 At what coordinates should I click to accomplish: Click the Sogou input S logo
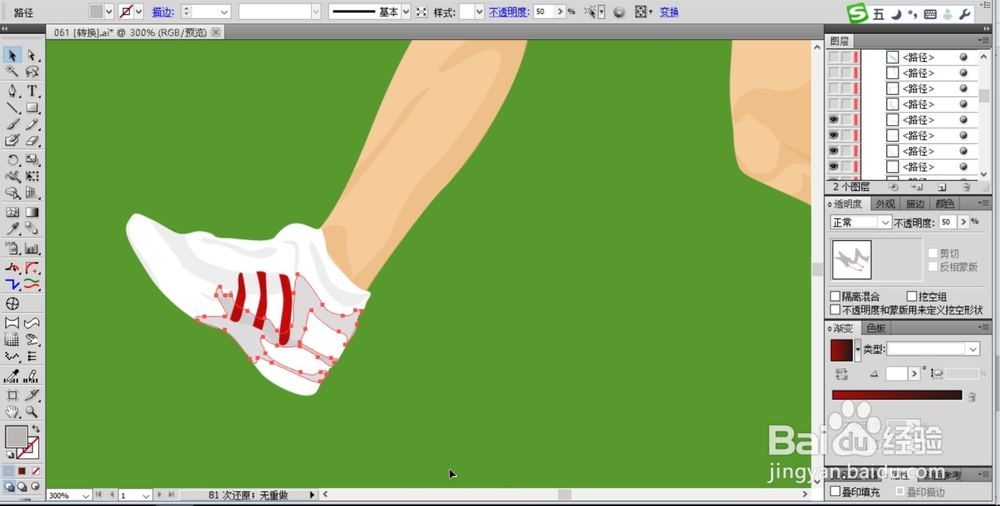[x=857, y=13]
